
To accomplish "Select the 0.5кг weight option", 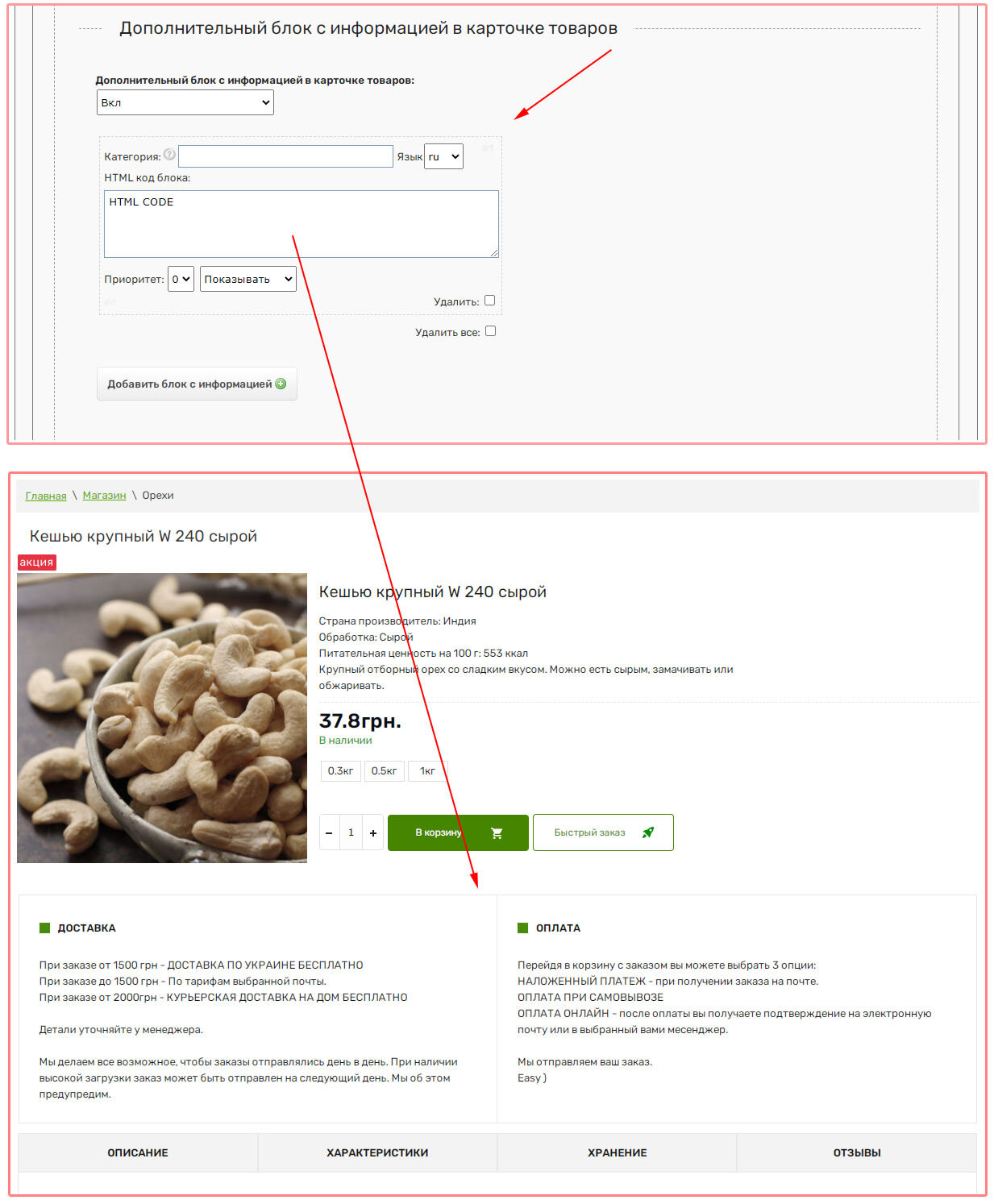I will coord(385,771).
